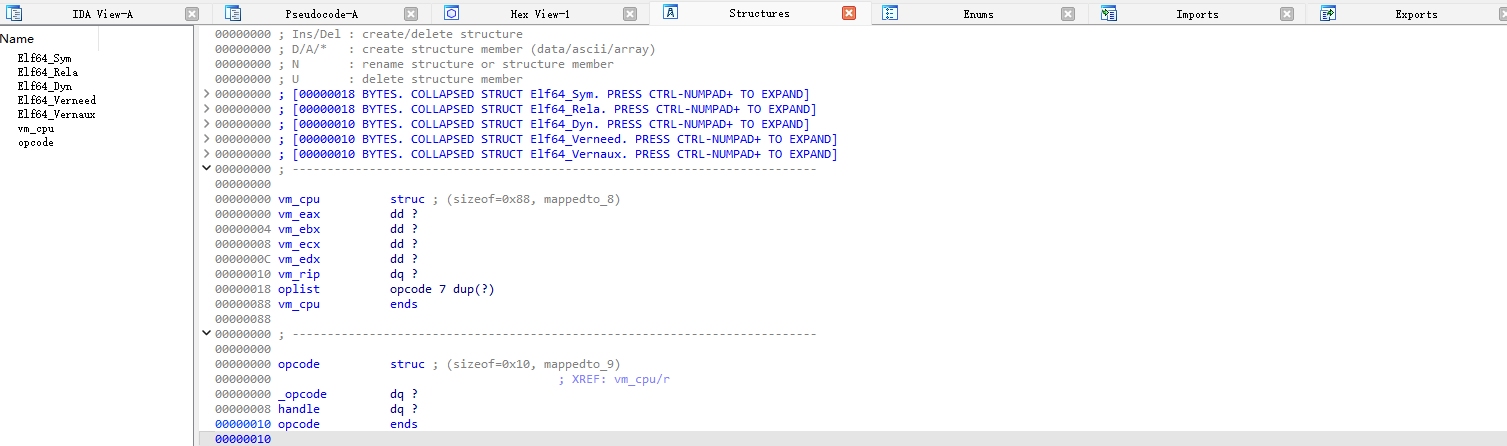Screen dimensions: 1507x446
Task: Select Elf64_Sym in the Name list
Action: (x=44, y=58)
